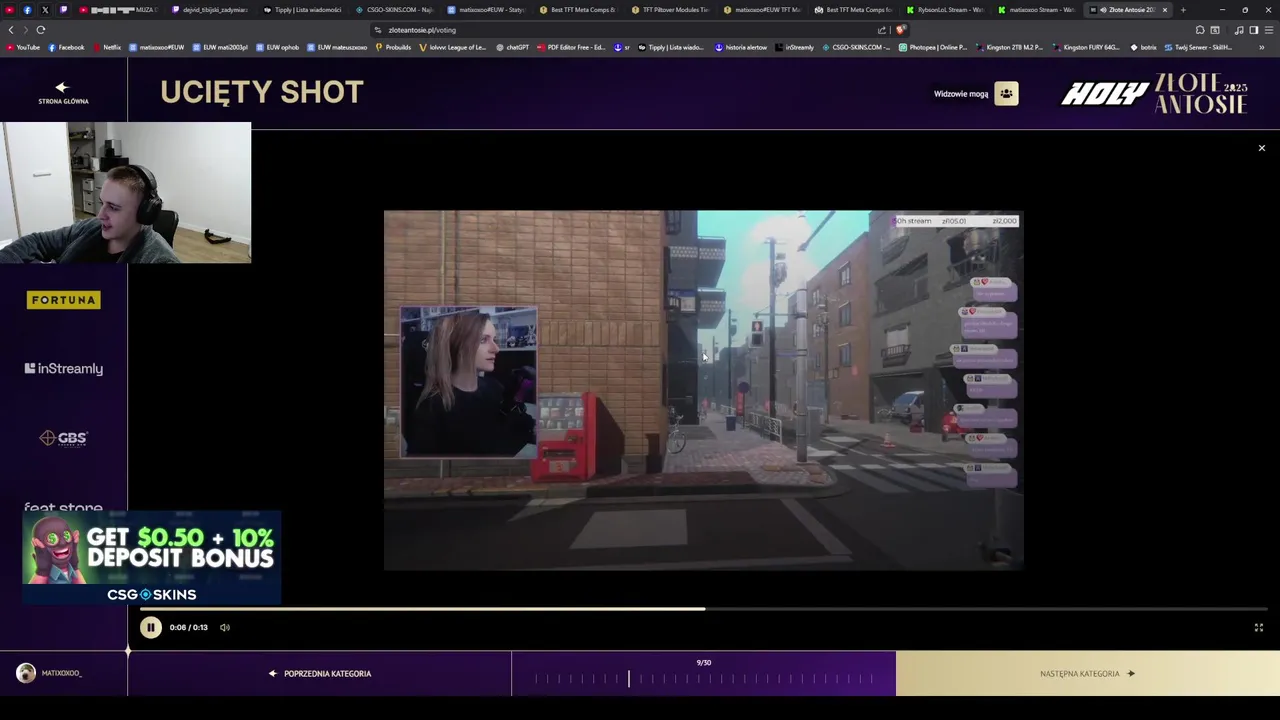This screenshot has width=1280, height=720.
Task: Open Kingston 2TB M.2 bookmark
Action: coord(1009,47)
